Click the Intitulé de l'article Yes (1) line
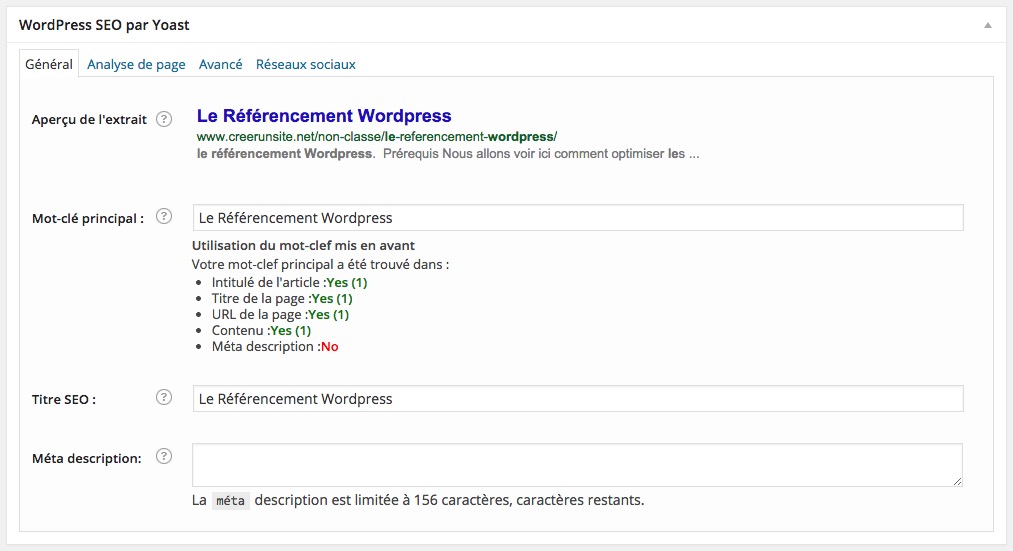Image resolution: width=1013 pixels, height=551 pixels. point(289,282)
